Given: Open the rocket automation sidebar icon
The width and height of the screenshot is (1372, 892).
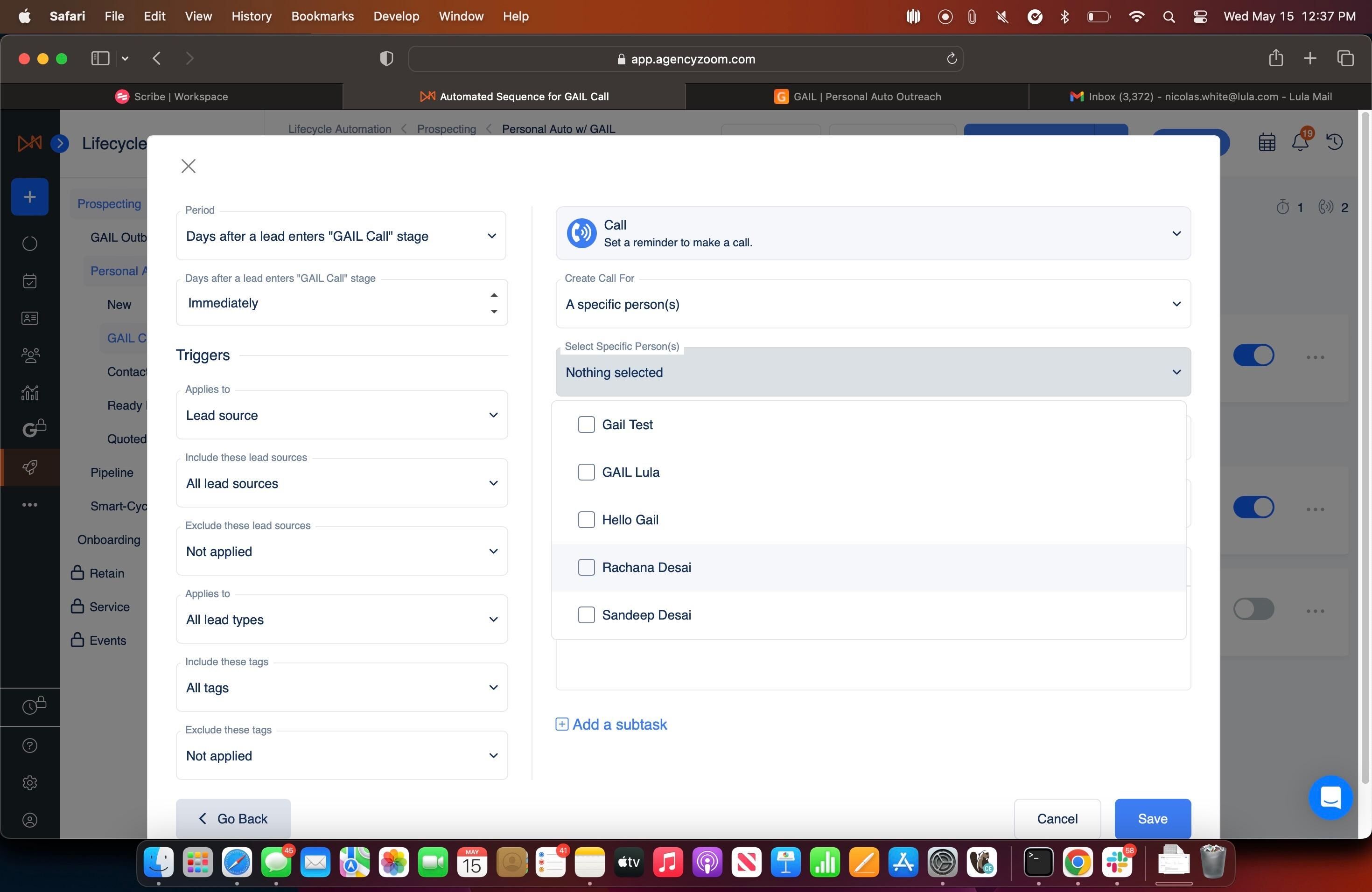Looking at the screenshot, I should (30, 467).
